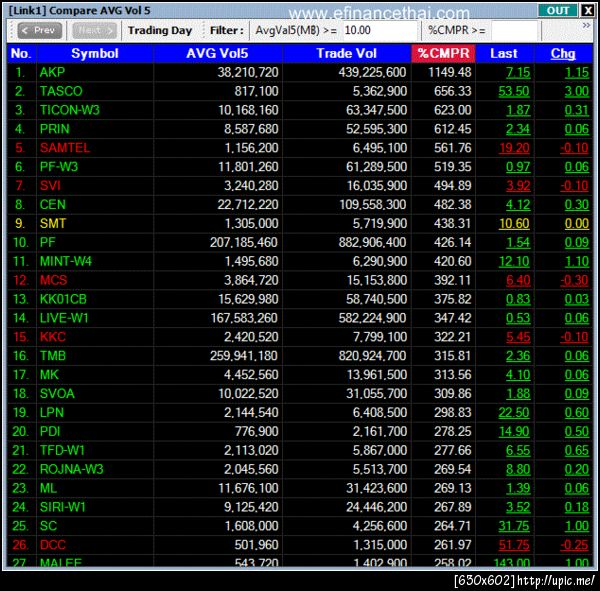
Task: Click the Trading Day toolbar label
Action: (x=160, y=30)
